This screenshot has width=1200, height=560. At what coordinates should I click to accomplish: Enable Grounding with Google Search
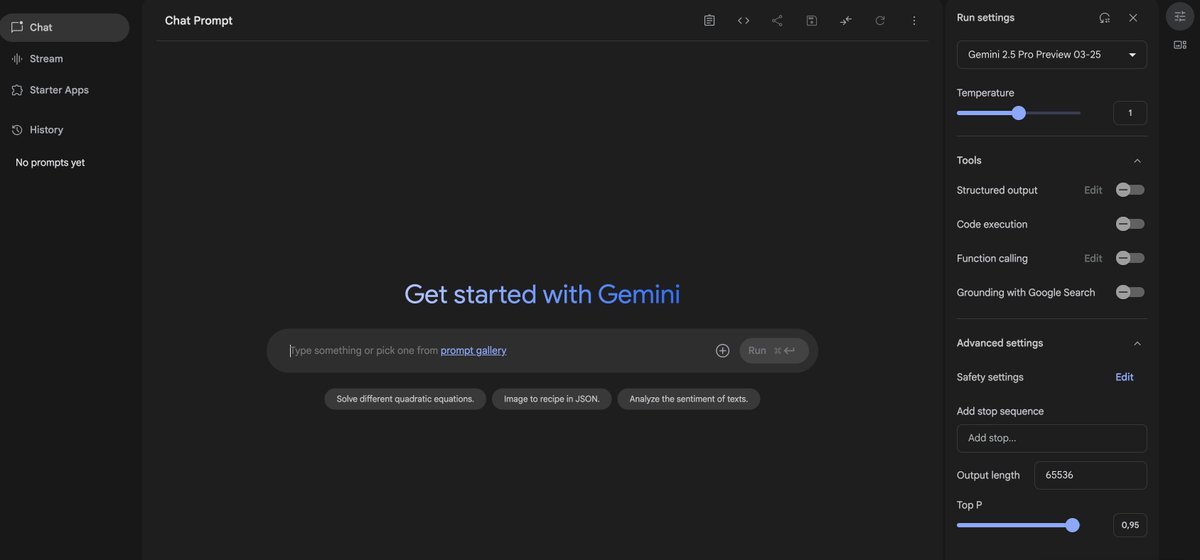(x=1130, y=292)
